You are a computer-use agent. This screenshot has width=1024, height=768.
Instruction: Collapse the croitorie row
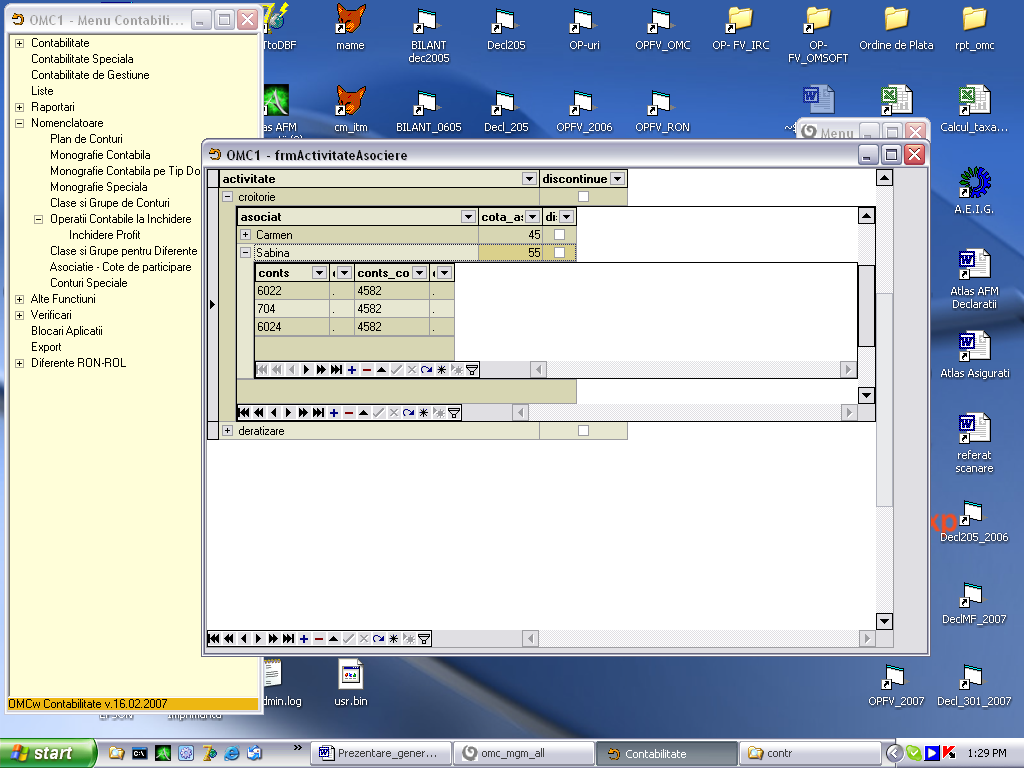point(227,197)
